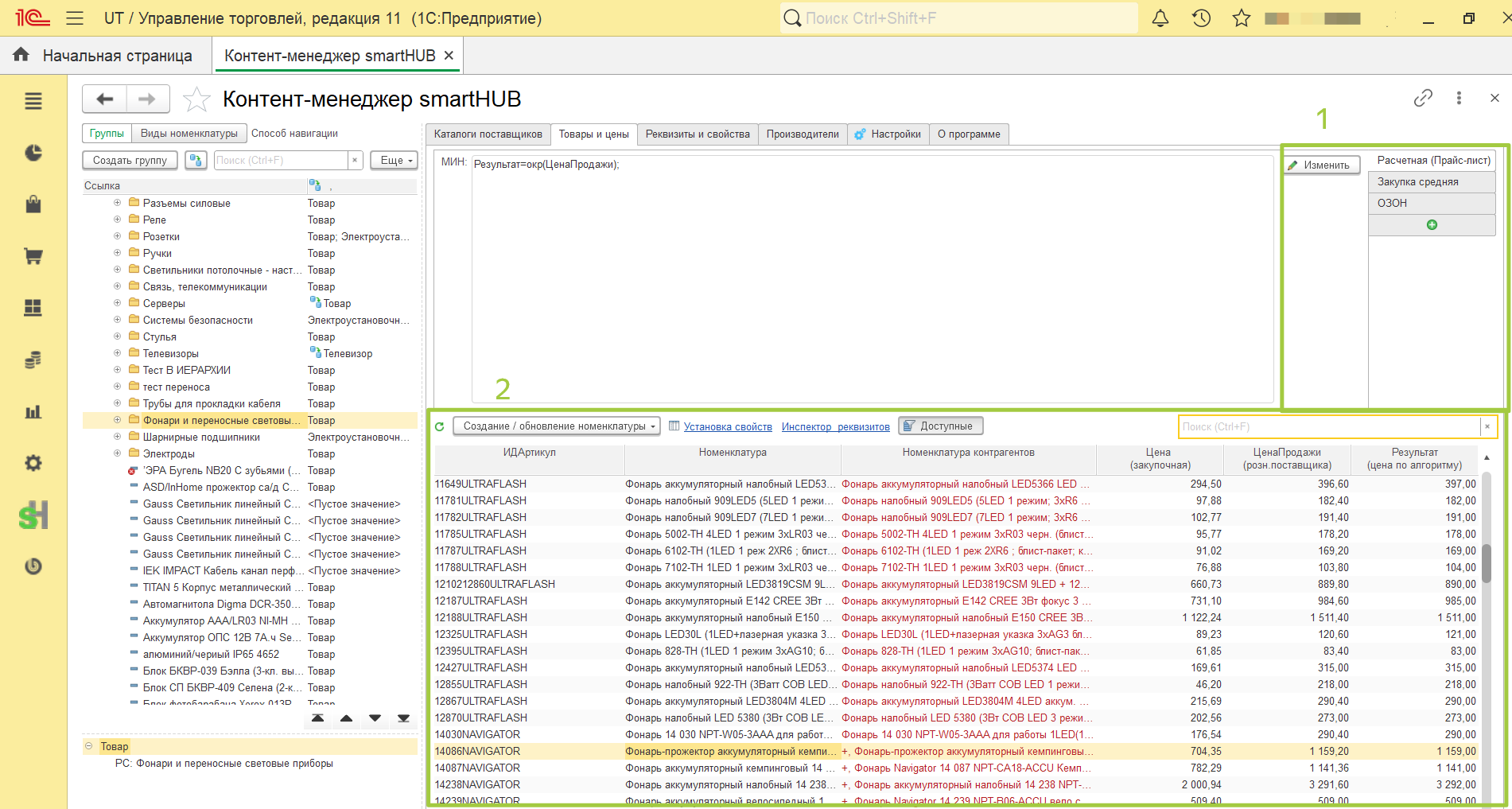Open the Каталоги поставщиков tab
1512x809 pixels.
(x=488, y=134)
